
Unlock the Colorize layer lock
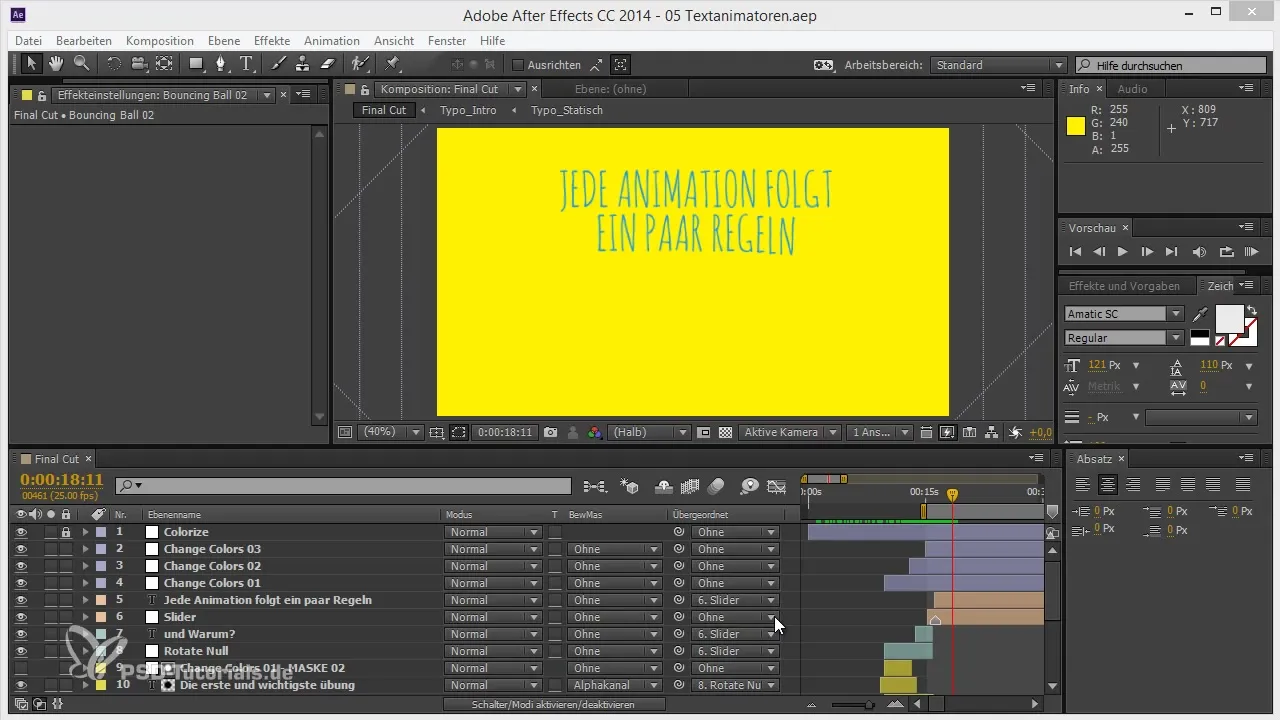pyautogui.click(x=66, y=532)
